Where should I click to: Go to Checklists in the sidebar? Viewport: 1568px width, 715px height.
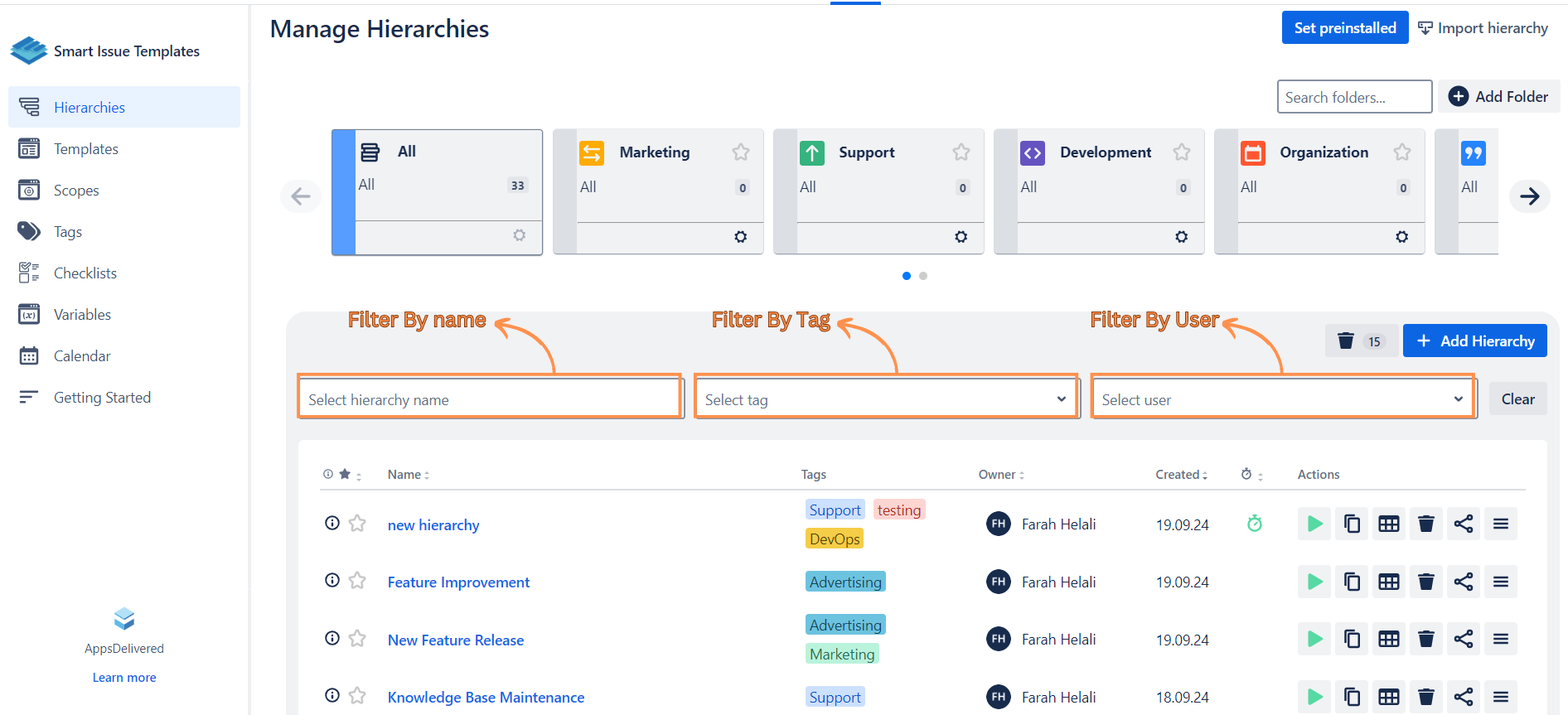tap(85, 273)
